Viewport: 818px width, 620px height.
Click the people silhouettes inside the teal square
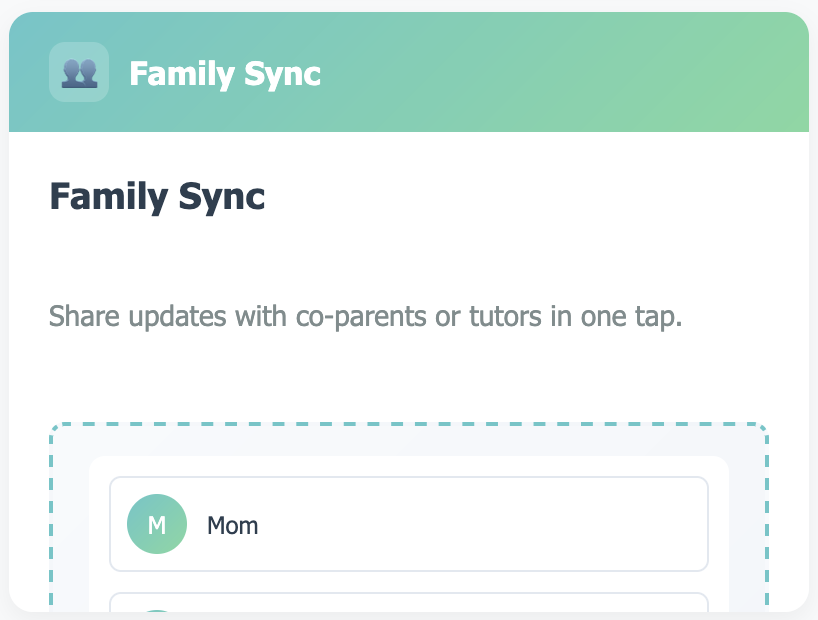tap(79, 71)
